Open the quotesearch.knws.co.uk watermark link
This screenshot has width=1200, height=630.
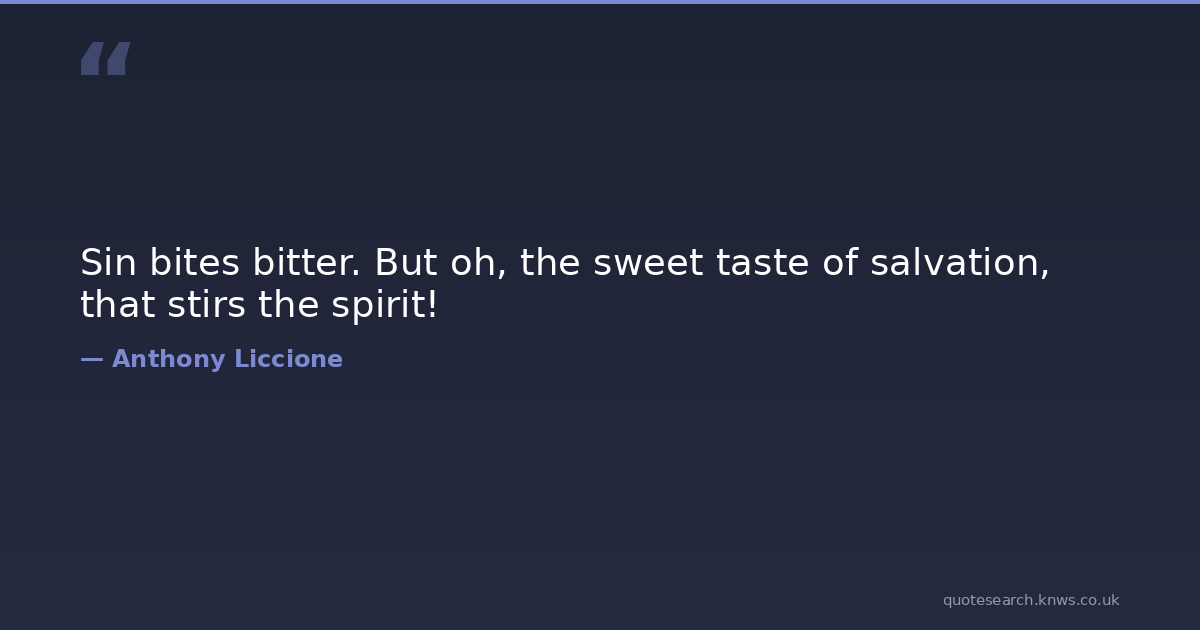1030,600
